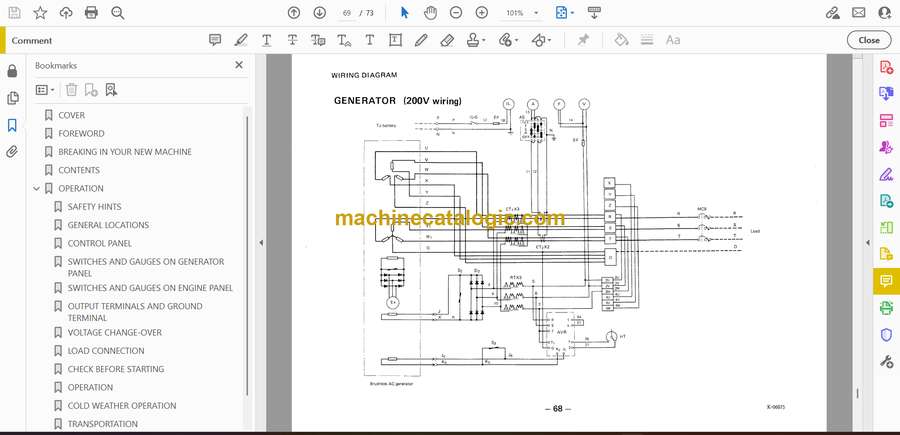Click the page number field

347,13
